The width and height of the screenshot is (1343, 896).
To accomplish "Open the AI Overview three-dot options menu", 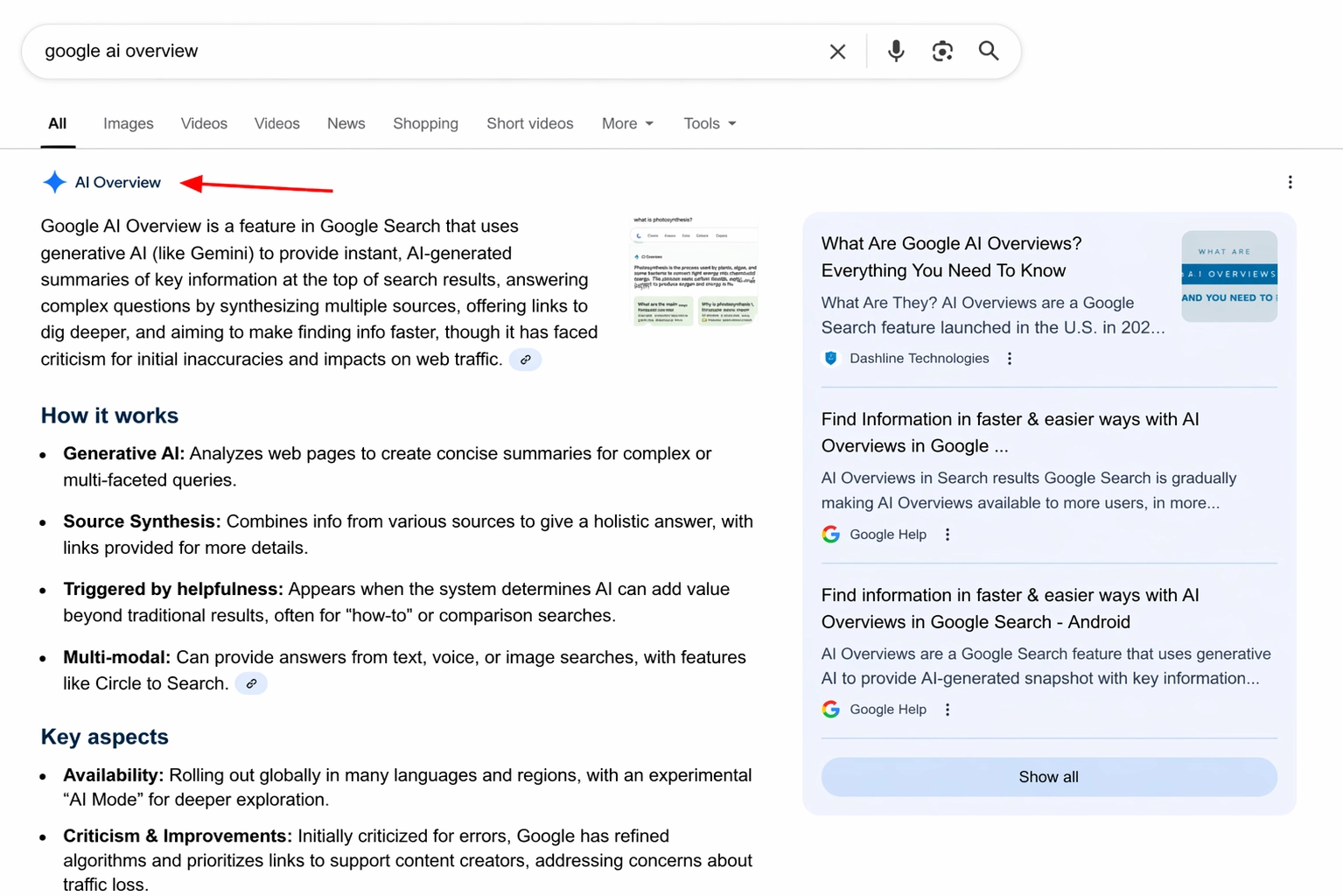I will pos(1290,182).
